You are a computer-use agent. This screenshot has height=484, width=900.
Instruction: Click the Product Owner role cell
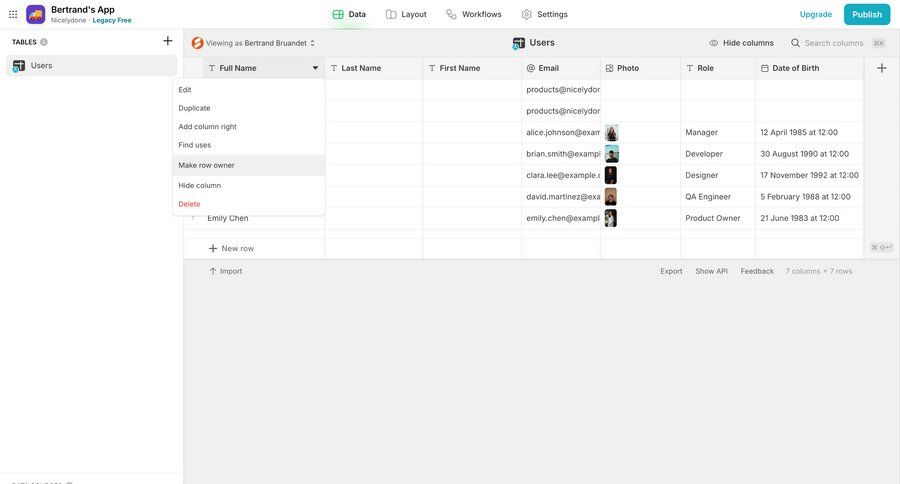tap(718, 218)
